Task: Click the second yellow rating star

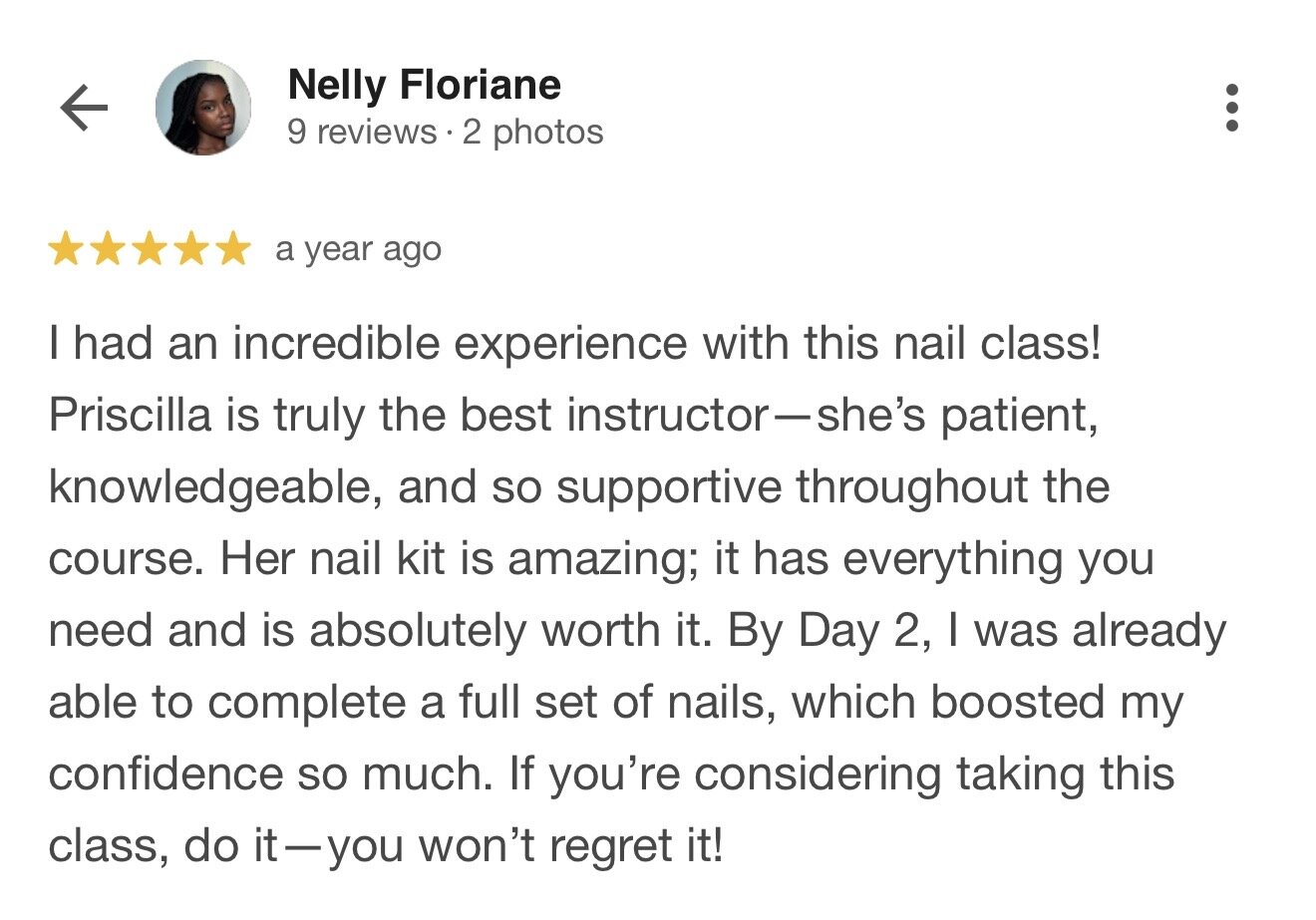Action: coord(107,249)
